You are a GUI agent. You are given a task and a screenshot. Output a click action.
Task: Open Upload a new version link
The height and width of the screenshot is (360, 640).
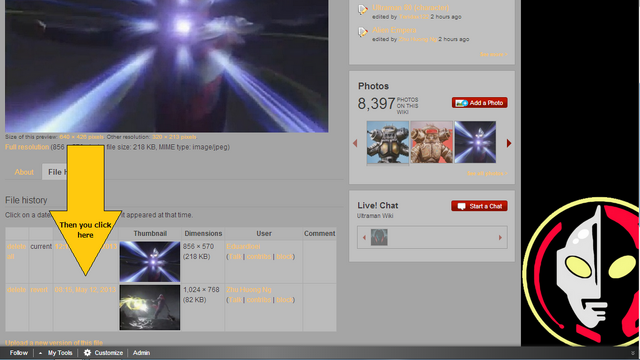click(x=54, y=343)
